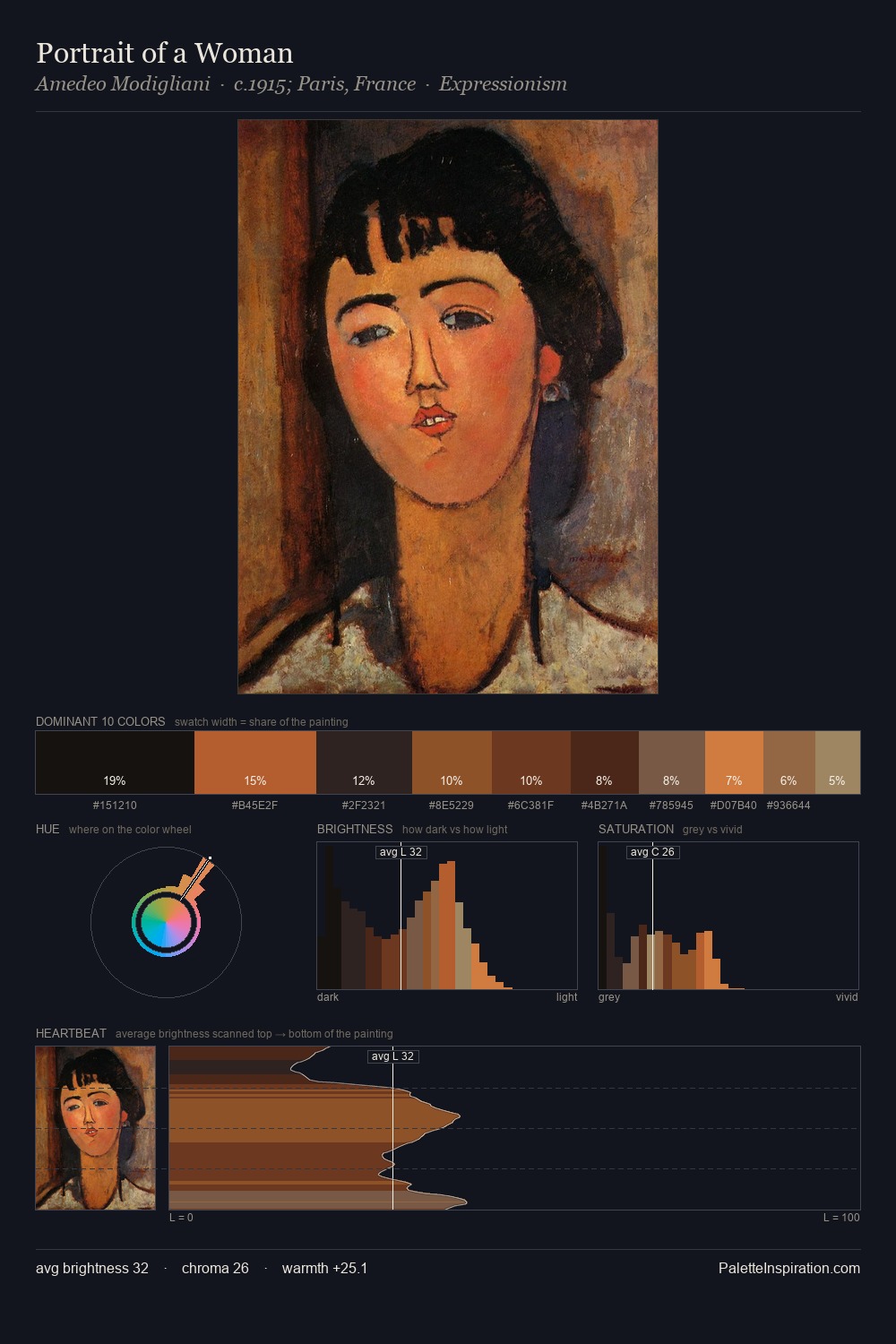The width and height of the screenshot is (896, 1344).
Task: Click the "DOMINANT 10 COLORS" heading
Action: click(x=100, y=721)
